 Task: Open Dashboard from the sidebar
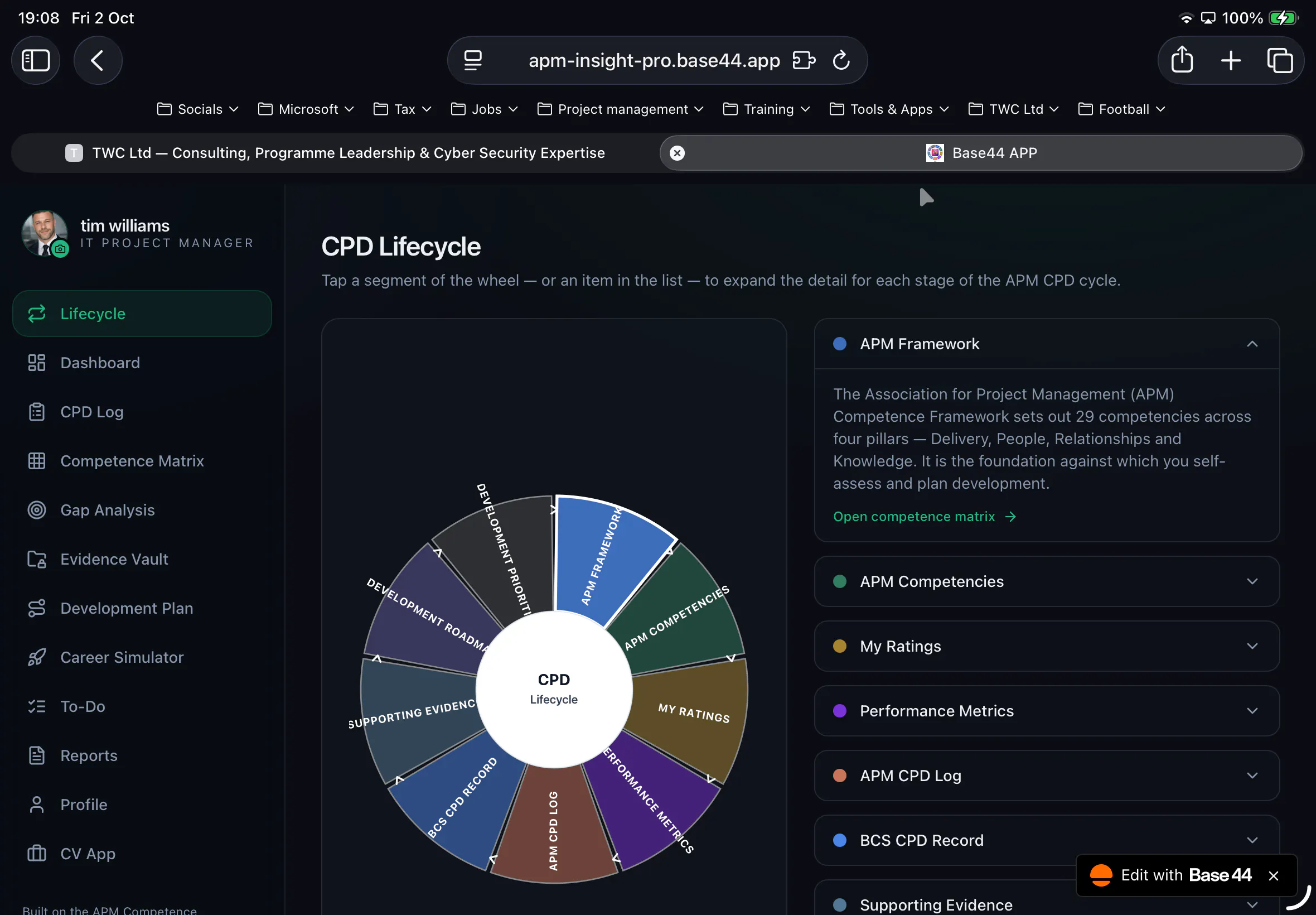click(142, 363)
